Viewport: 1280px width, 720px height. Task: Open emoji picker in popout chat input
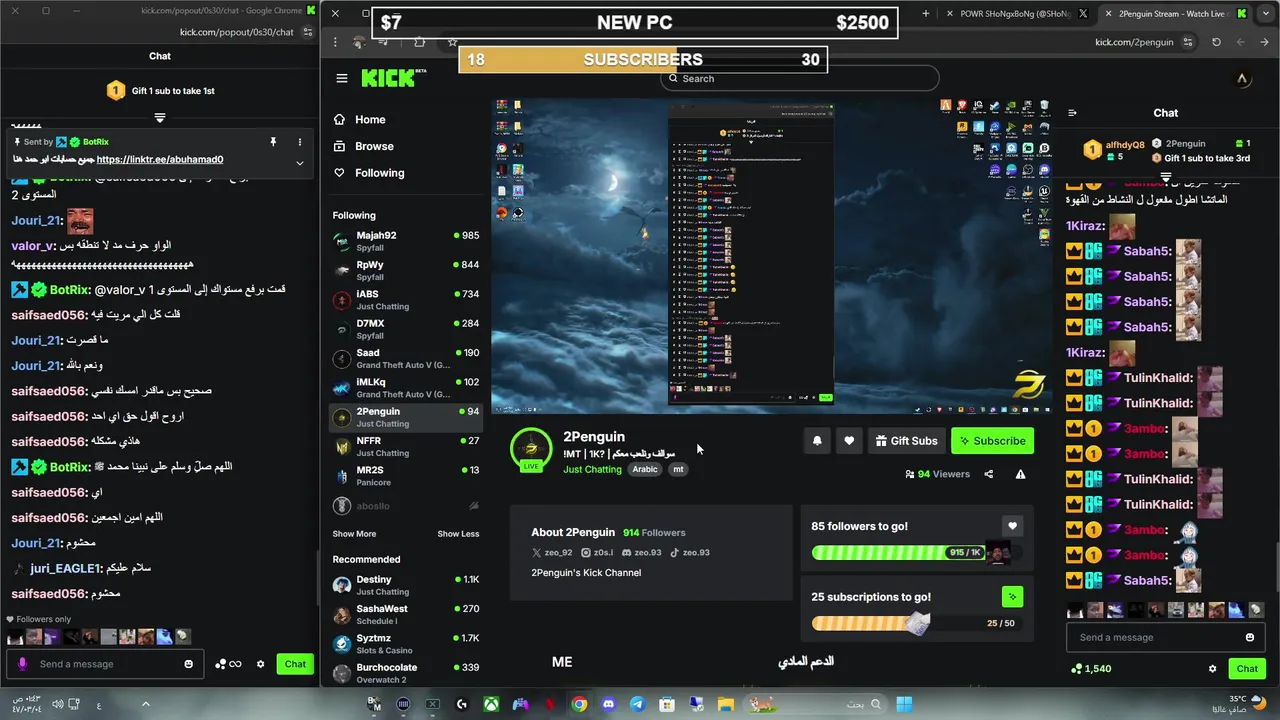pos(189,664)
